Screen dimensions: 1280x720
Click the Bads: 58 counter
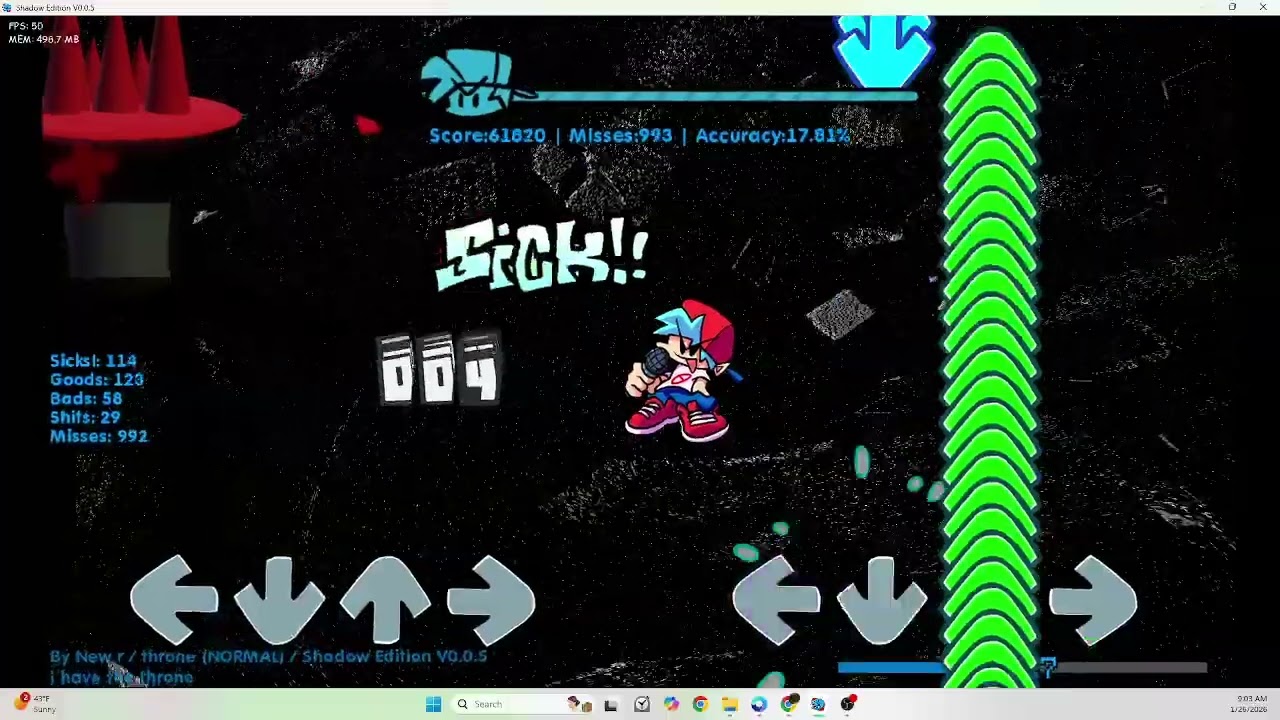tap(86, 398)
